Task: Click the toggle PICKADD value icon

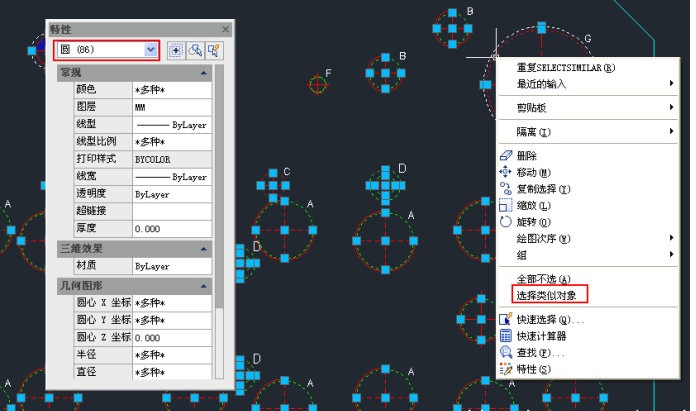Action: [176, 51]
